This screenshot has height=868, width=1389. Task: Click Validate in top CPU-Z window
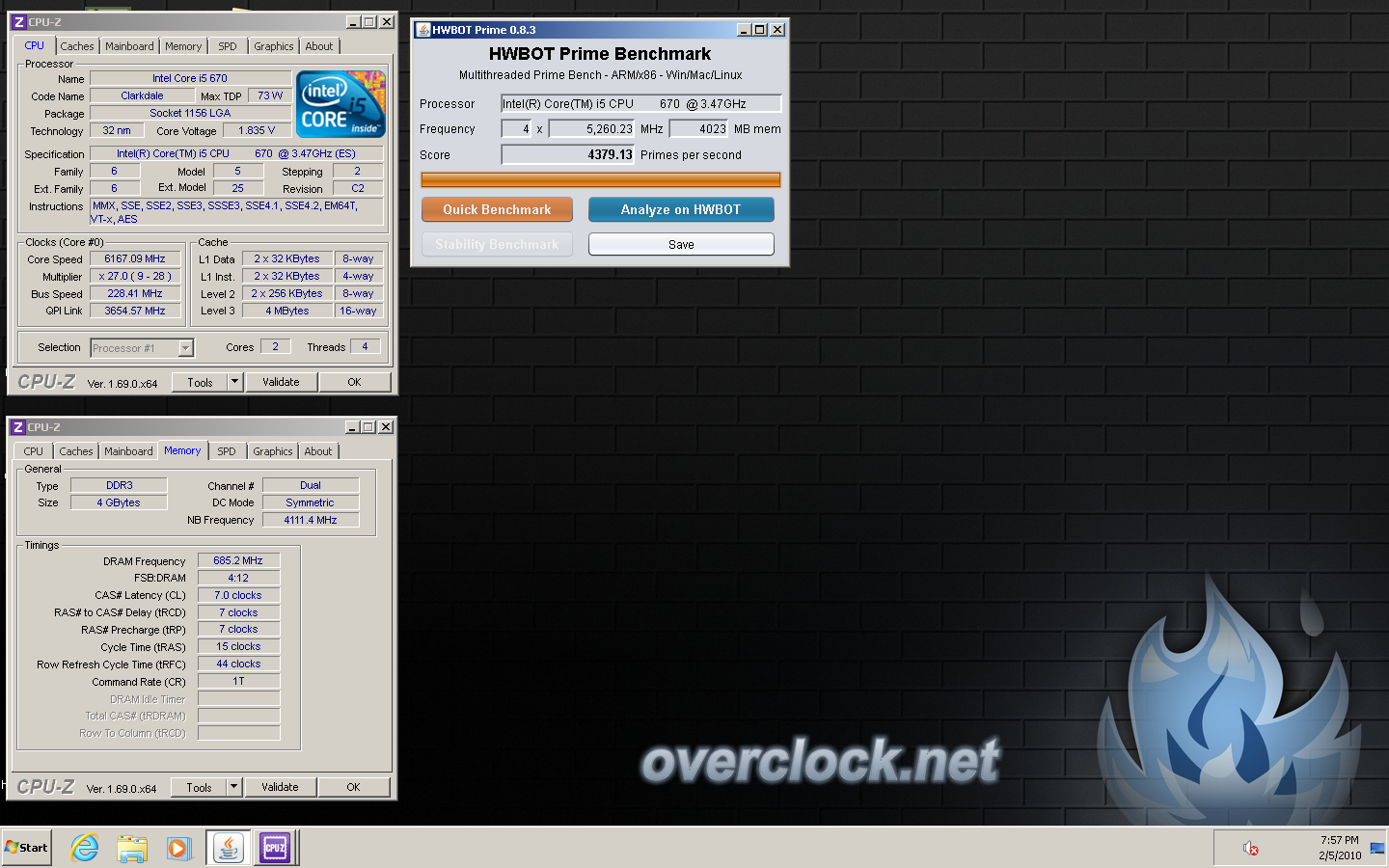[x=281, y=382]
